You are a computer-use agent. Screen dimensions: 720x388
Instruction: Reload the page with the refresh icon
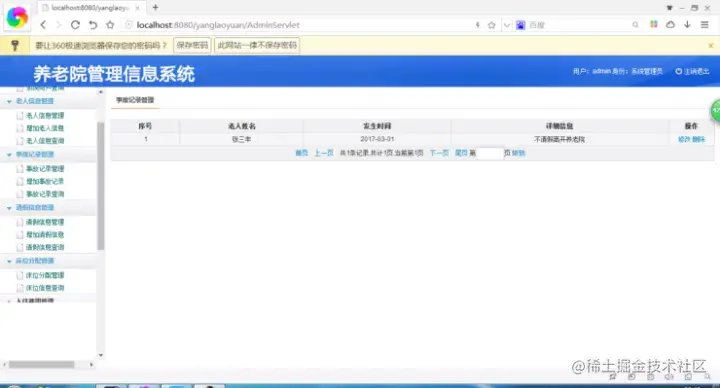[x=75, y=25]
